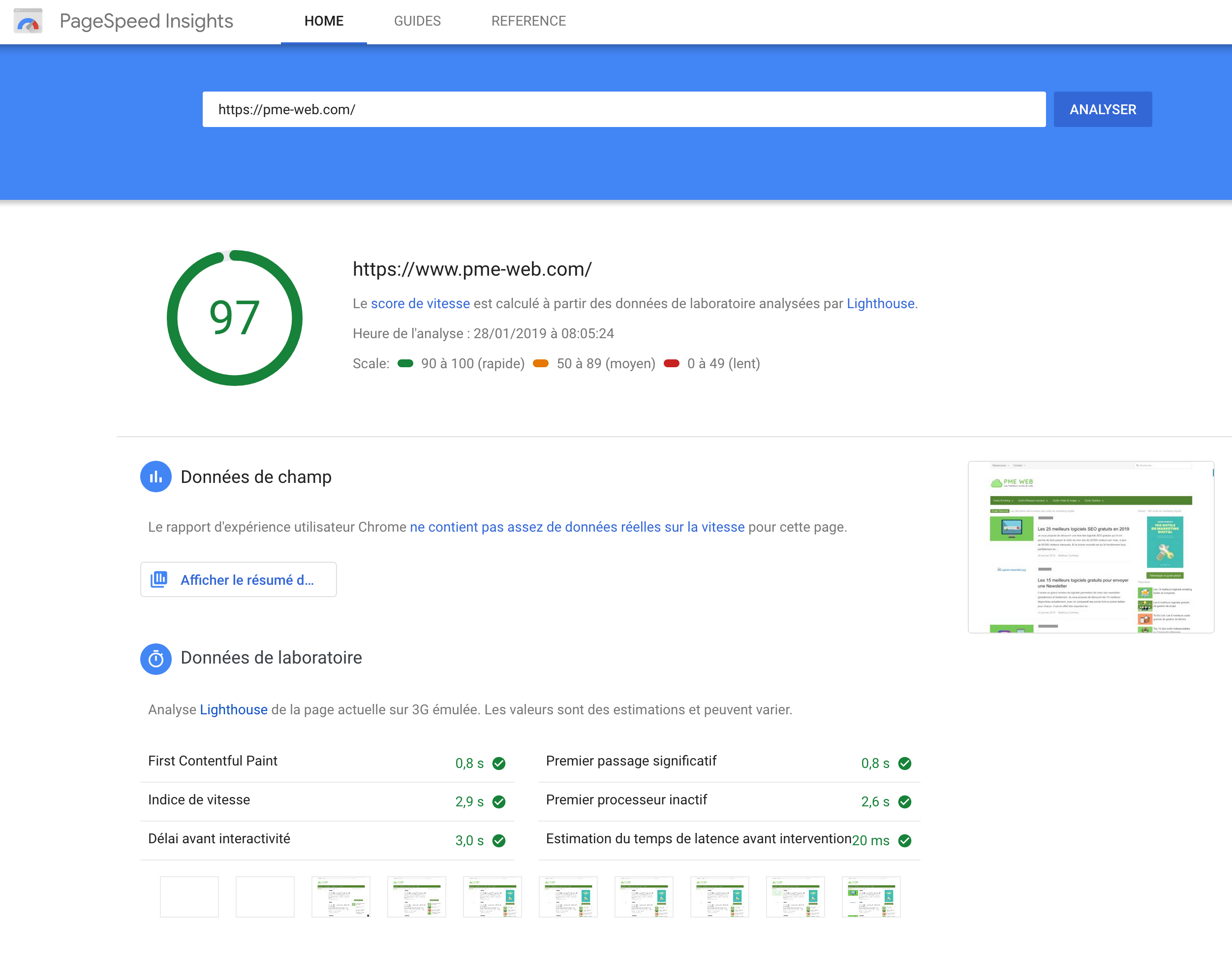Viewport: 1232px width, 955px height.
Task: Click the 3,0 s interactivity value
Action: click(469, 841)
